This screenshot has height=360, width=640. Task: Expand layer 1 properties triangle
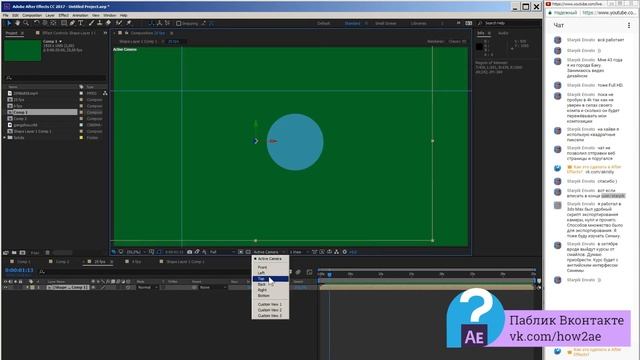[x=27, y=287]
